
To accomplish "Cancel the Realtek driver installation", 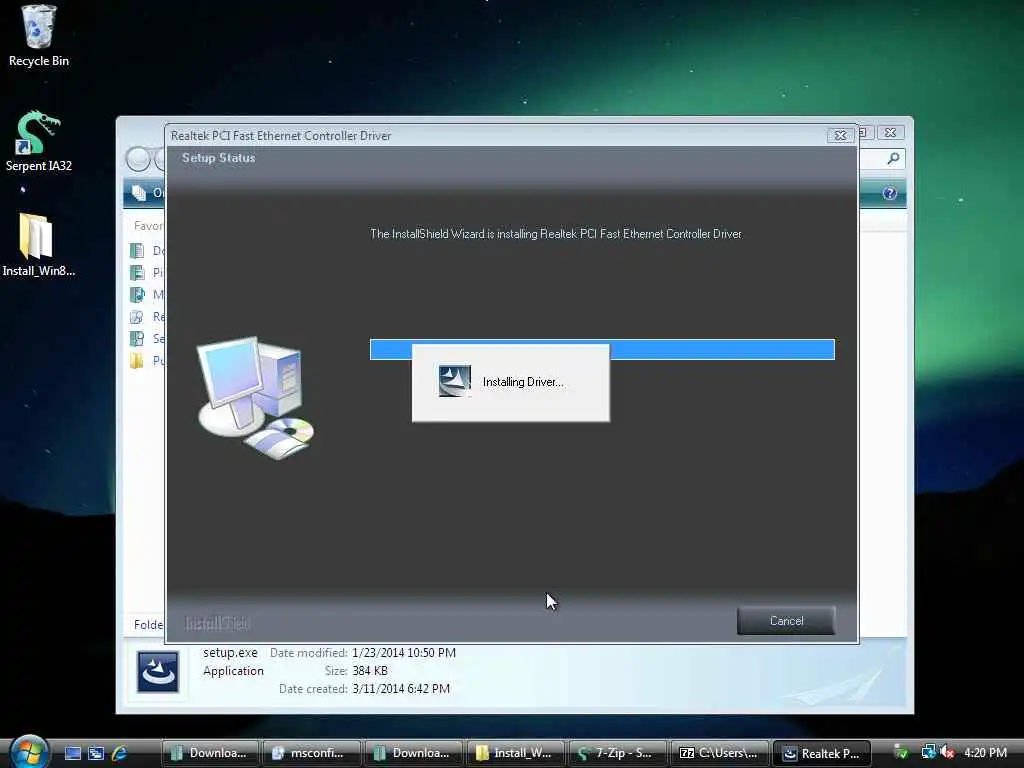I will coord(786,620).
